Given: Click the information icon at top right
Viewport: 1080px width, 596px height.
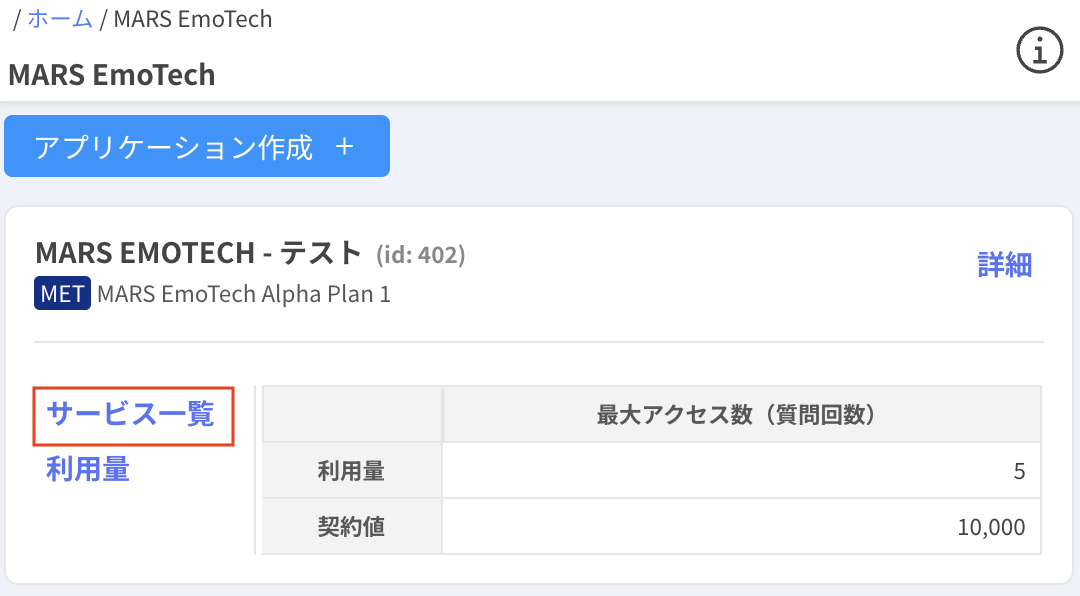Looking at the screenshot, I should (x=1039, y=50).
